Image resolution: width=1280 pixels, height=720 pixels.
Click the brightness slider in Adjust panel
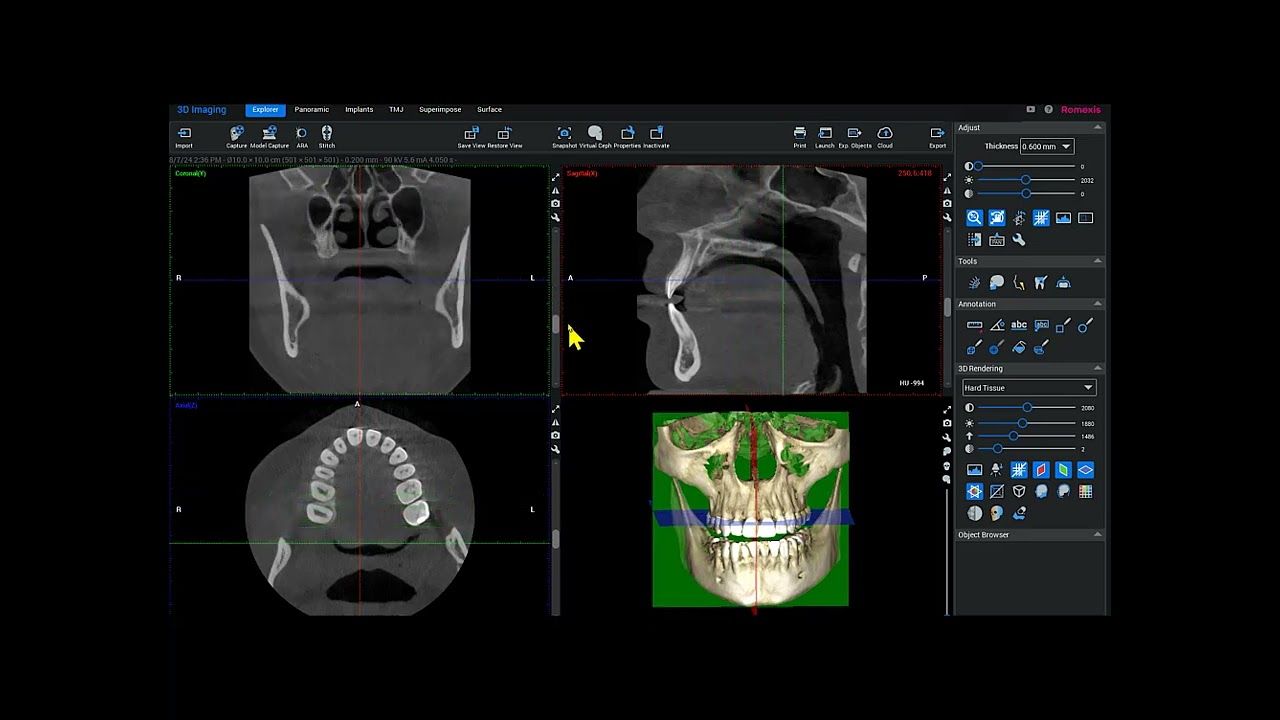1025,180
